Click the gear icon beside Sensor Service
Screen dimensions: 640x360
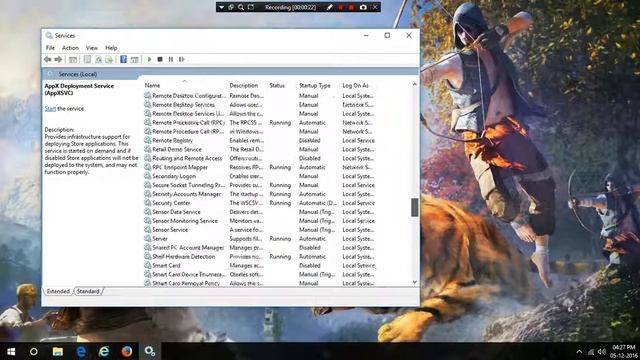click(147, 229)
